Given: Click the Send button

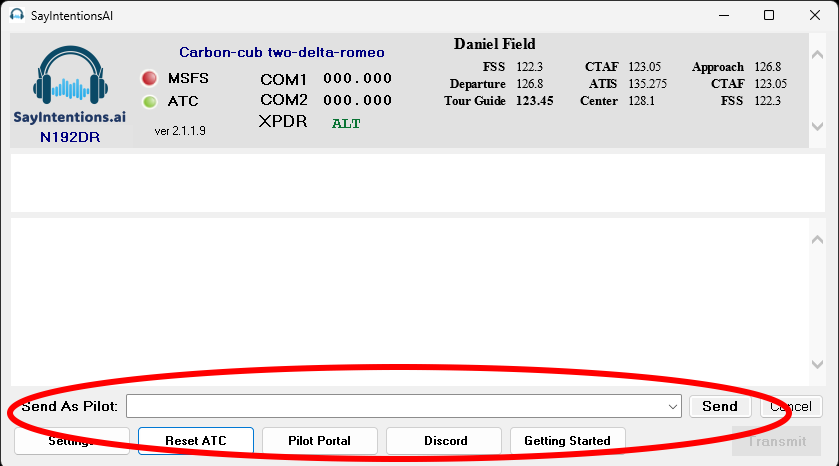Looking at the screenshot, I should 720,407.
